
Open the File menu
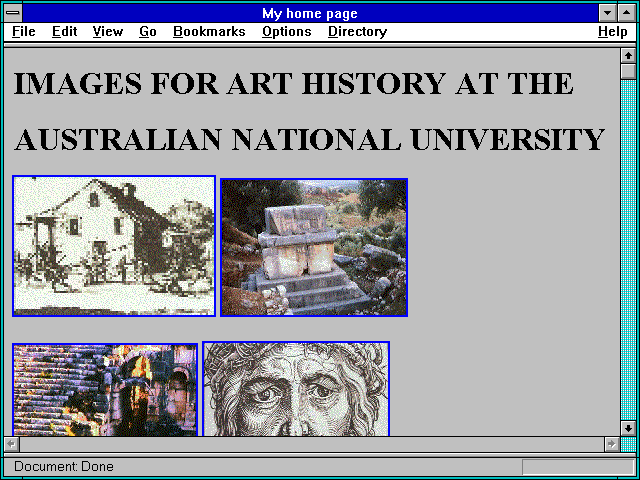coord(24,32)
